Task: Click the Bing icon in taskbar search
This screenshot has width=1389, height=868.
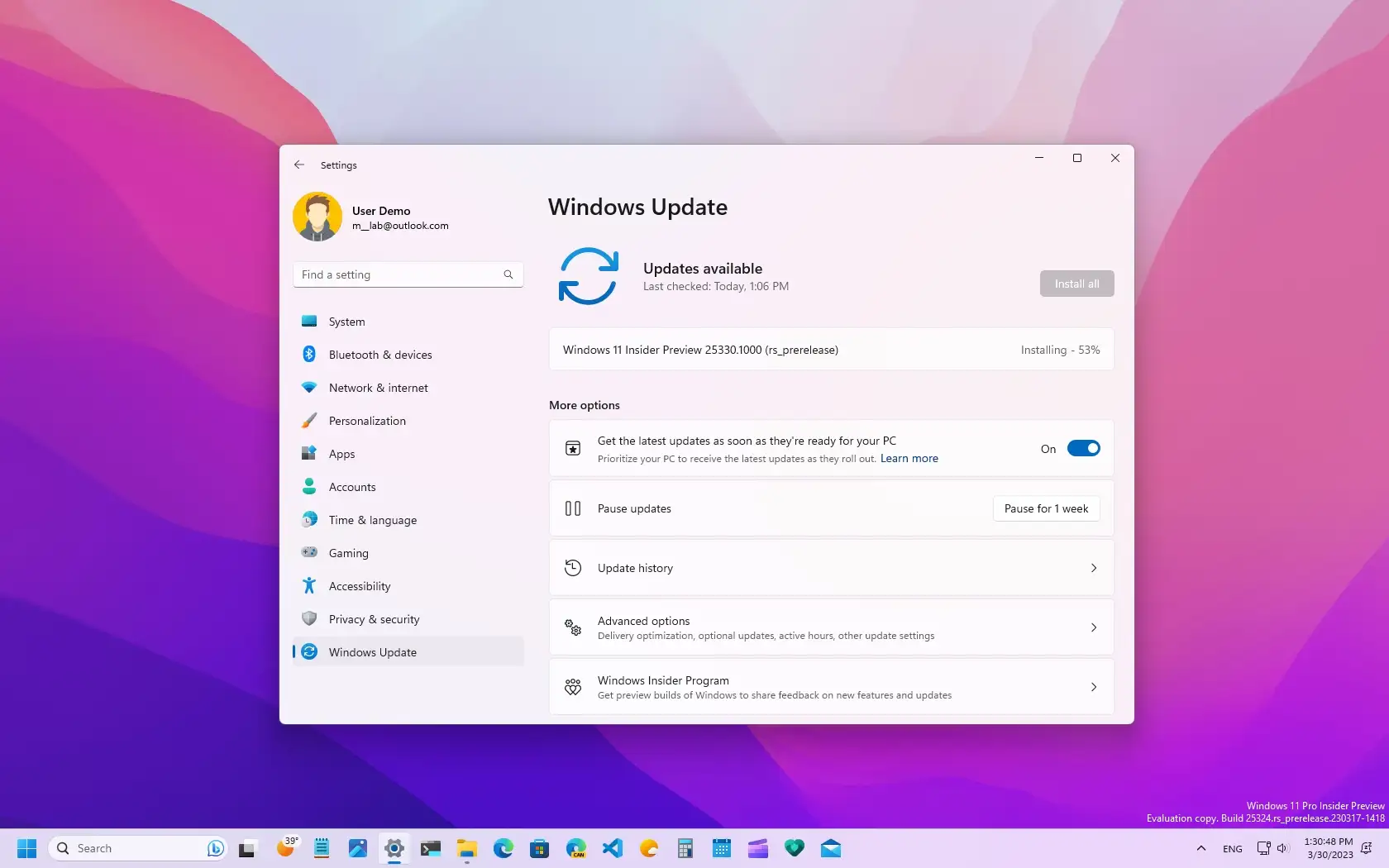Action: pos(215,848)
